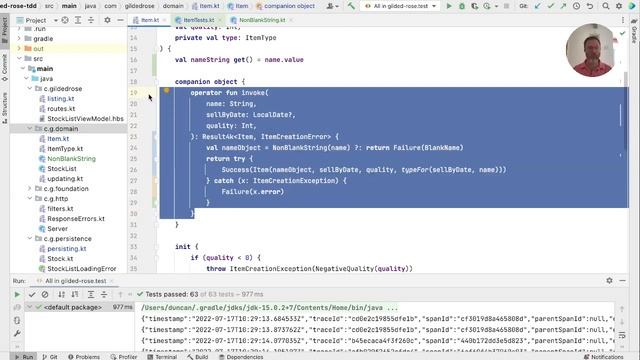
Task: Open the Profiler tool window tab
Action: click(x=124, y=357)
